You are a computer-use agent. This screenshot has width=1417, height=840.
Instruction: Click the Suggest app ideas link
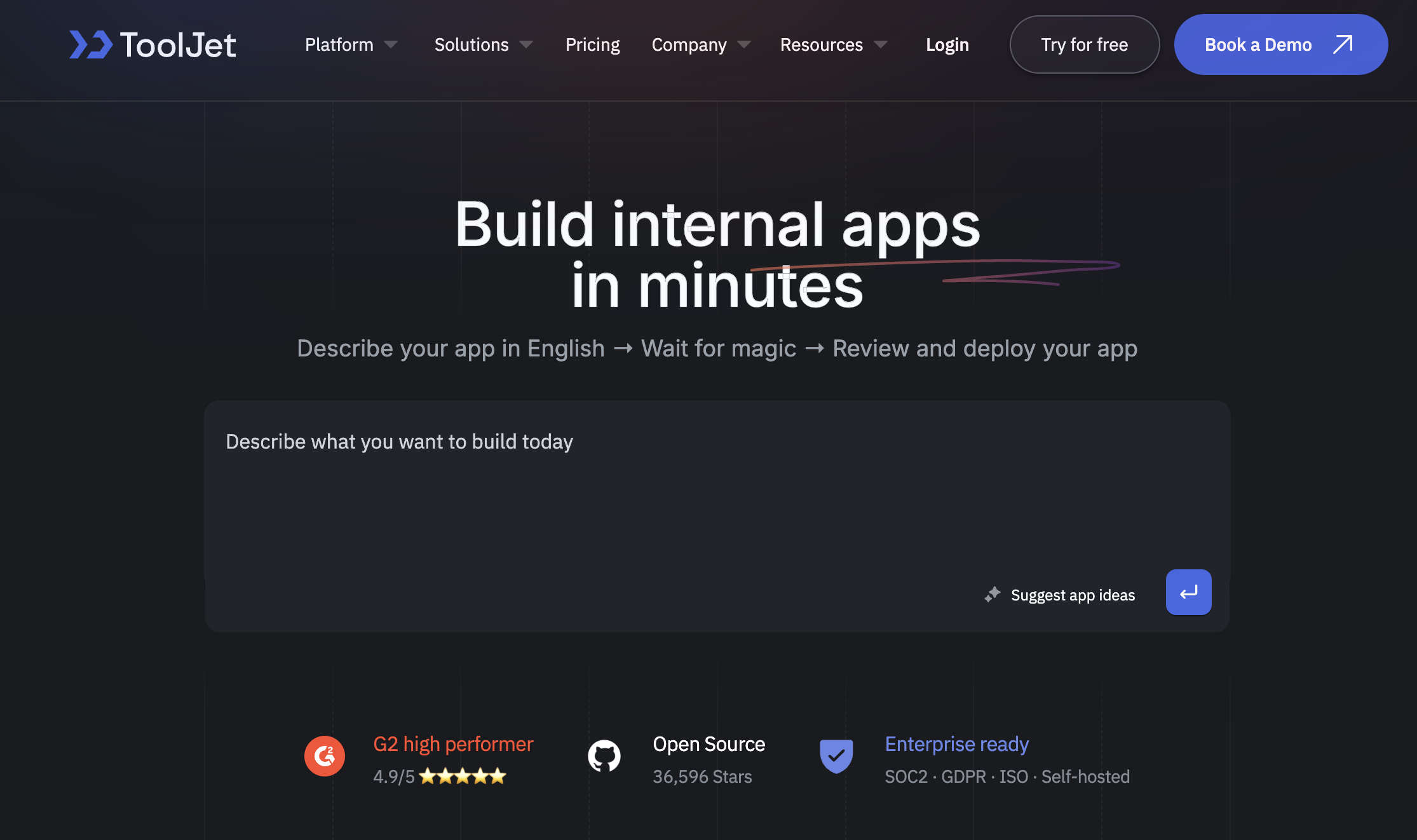tap(1073, 595)
